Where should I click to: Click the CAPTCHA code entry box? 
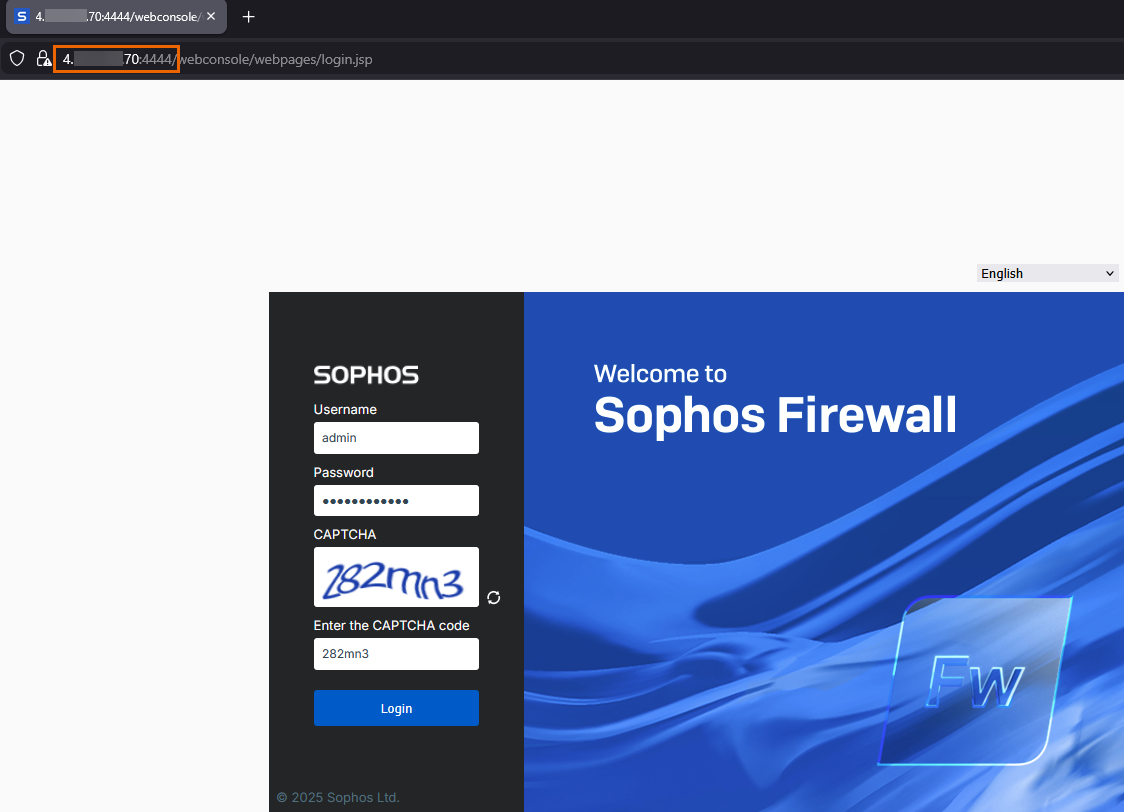pos(396,654)
